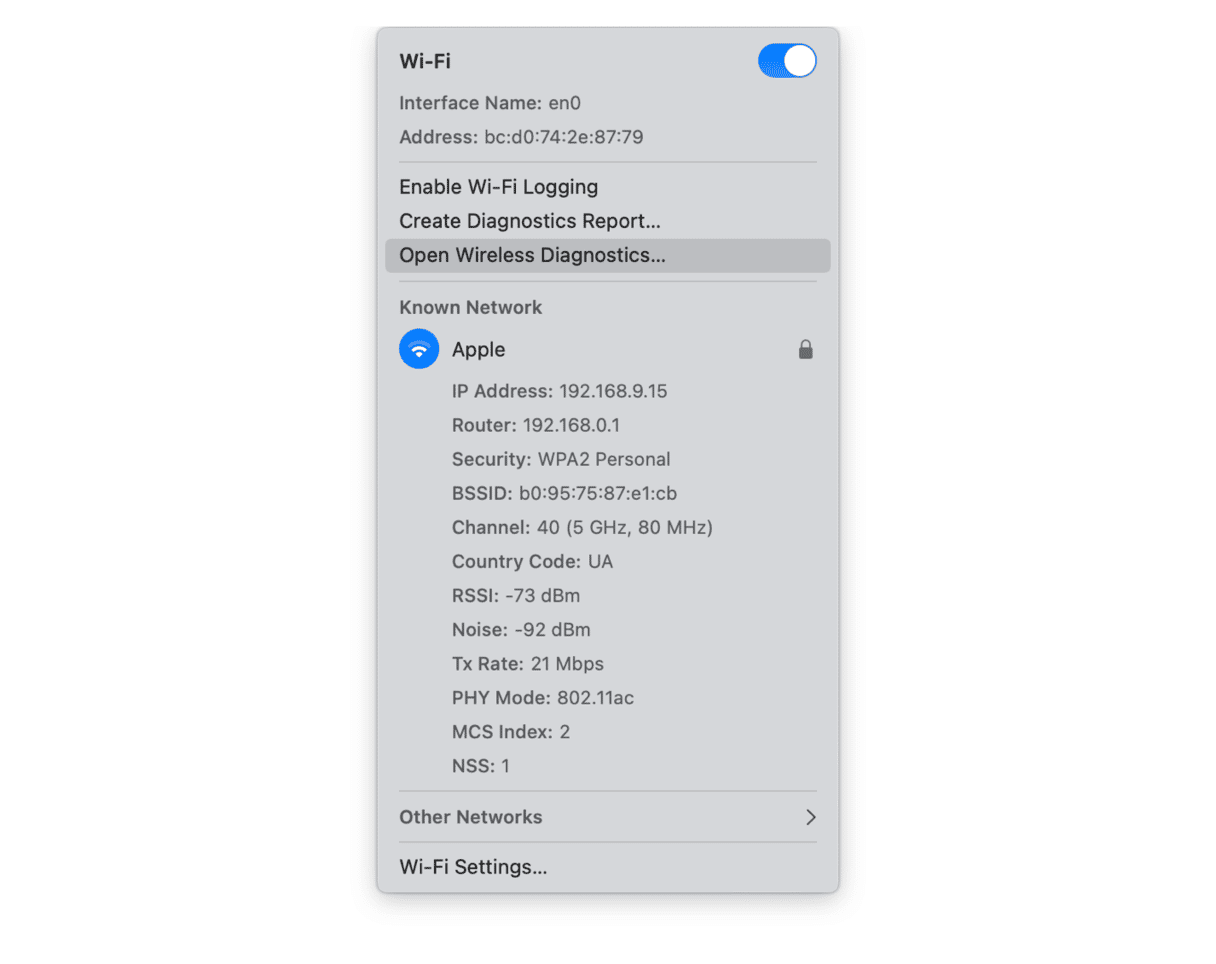Image resolution: width=1216 pixels, height=964 pixels.
Task: Click the Interface Name en0 line
Action: (490, 103)
